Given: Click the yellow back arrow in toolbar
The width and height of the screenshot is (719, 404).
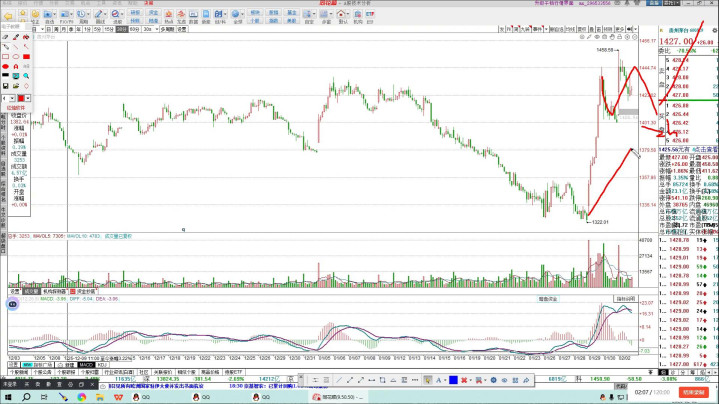Looking at the screenshot, I should (x=7, y=16).
